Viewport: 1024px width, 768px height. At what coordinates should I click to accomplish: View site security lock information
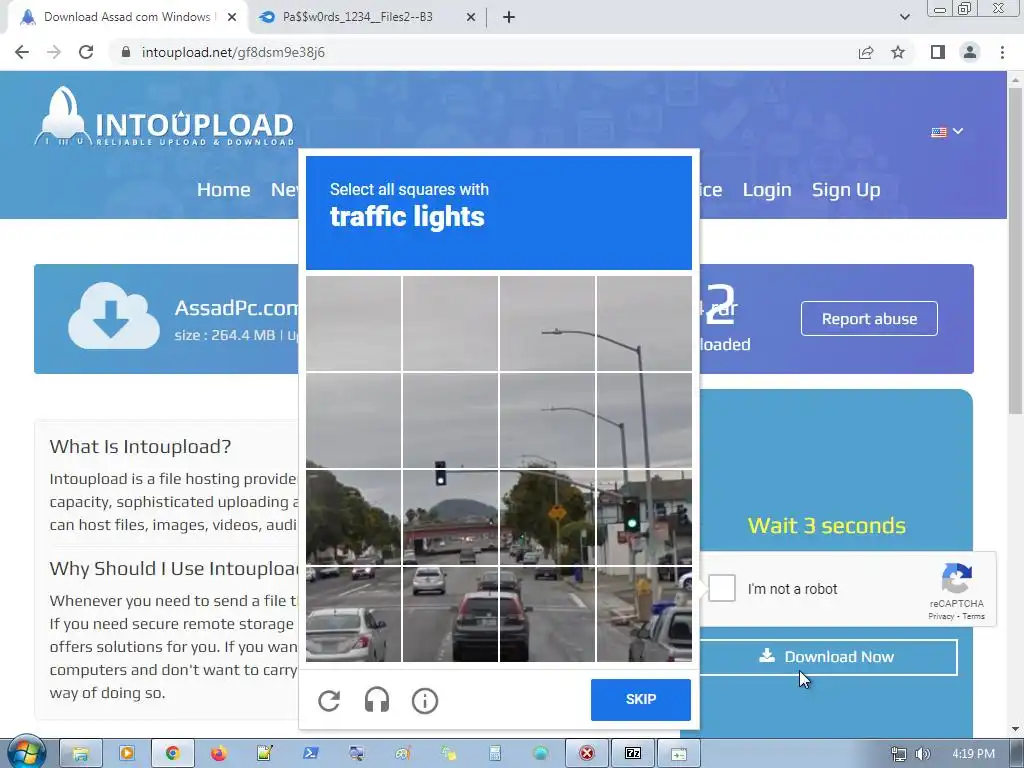(126, 52)
